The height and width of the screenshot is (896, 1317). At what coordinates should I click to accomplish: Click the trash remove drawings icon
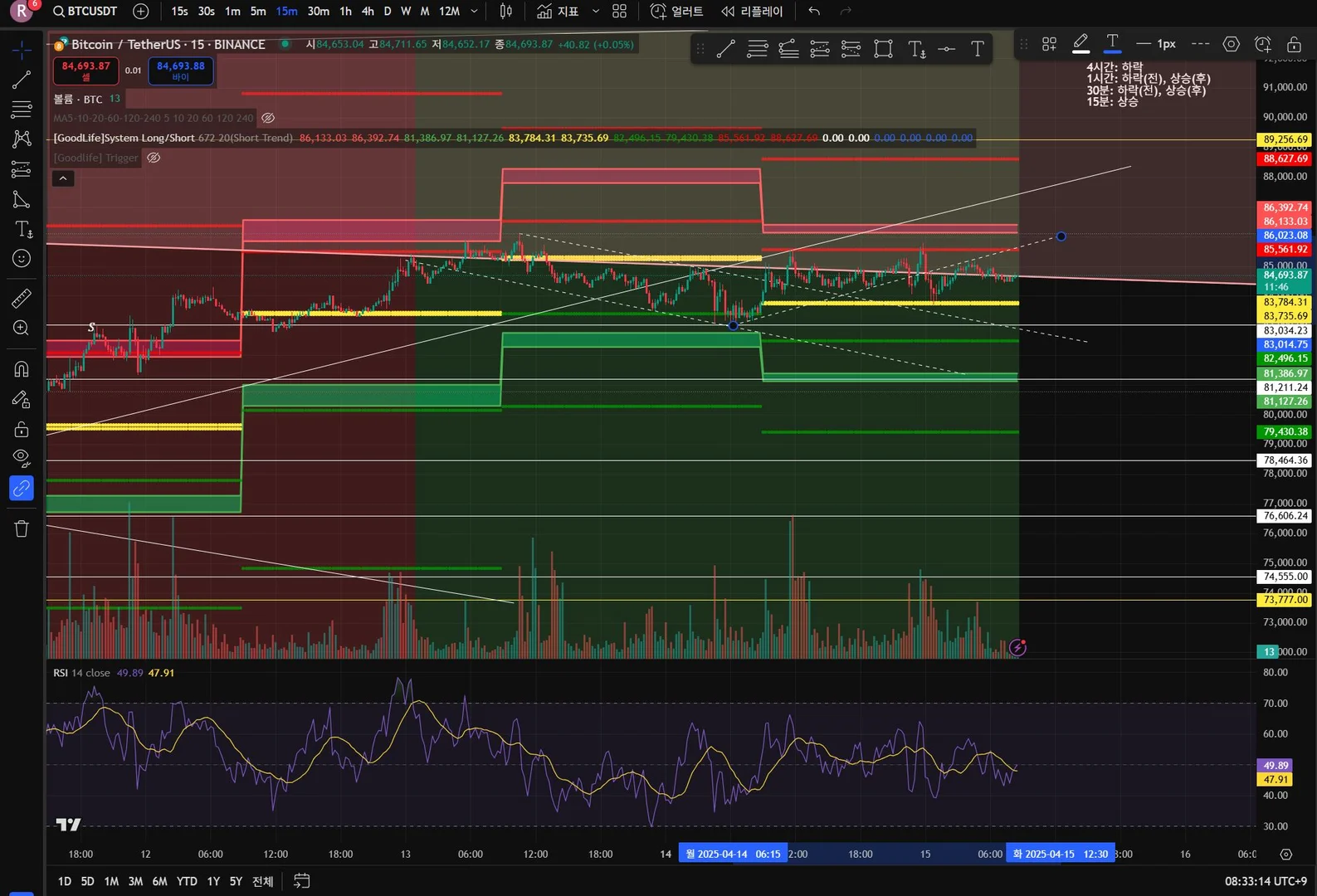(x=22, y=528)
